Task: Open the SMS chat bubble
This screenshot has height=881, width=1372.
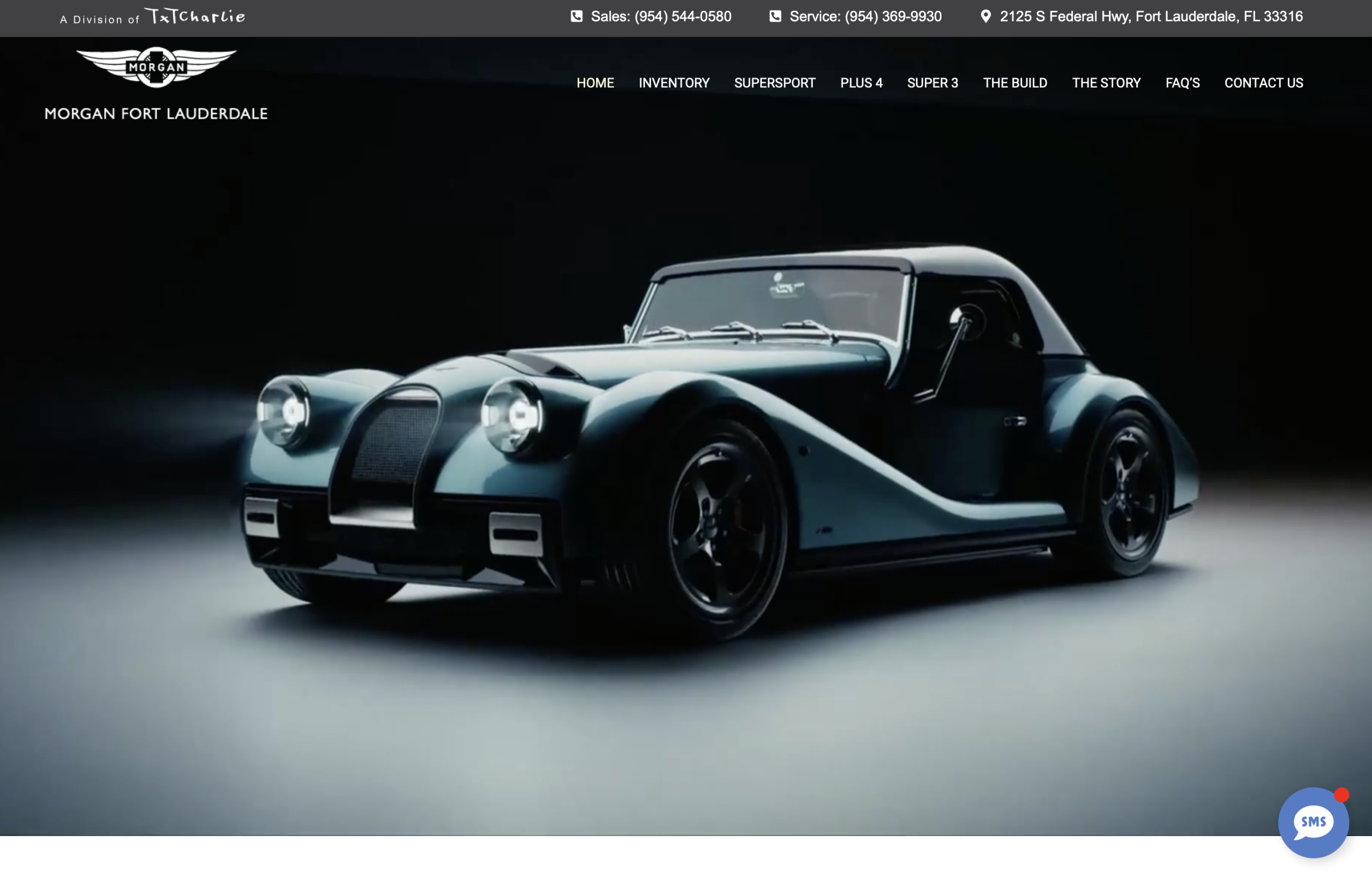Action: click(1313, 822)
